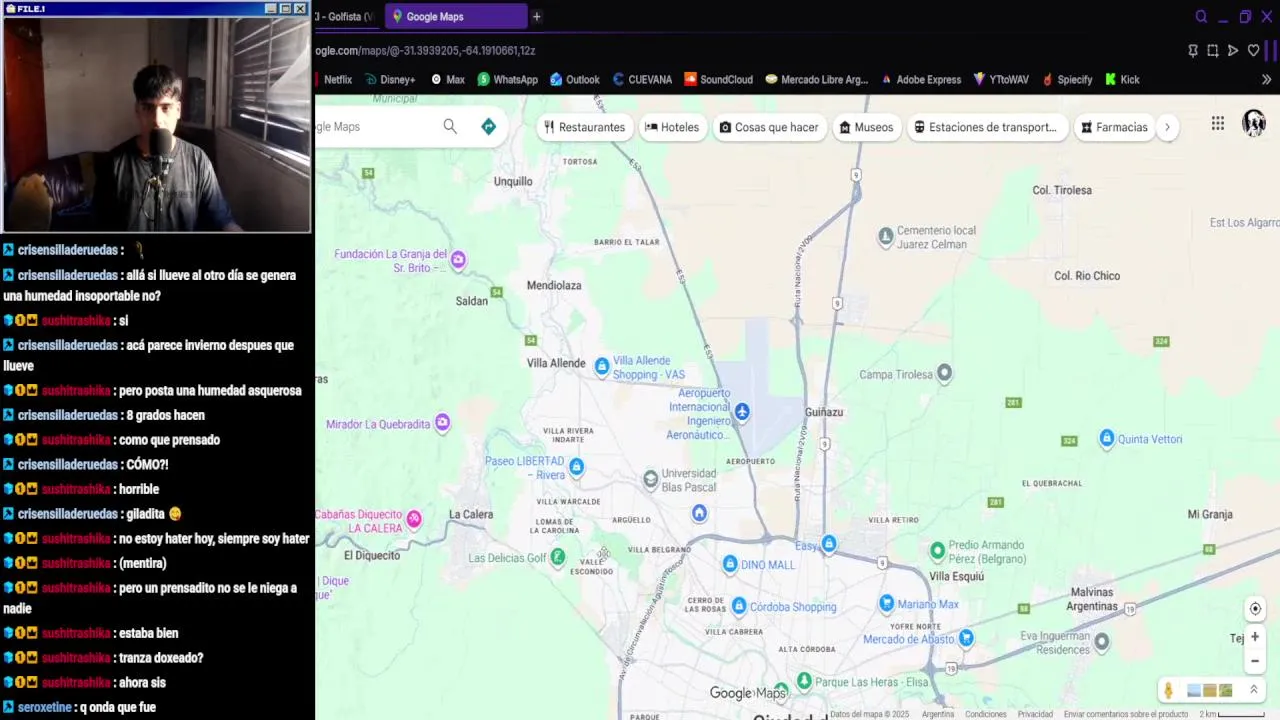Take a snapshot with the capture icon

[x=1213, y=50]
